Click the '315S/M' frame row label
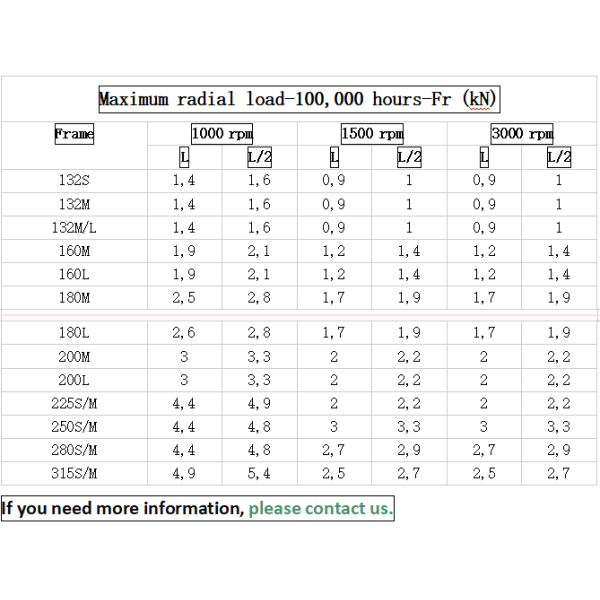This screenshot has height=600, width=600. point(74,474)
